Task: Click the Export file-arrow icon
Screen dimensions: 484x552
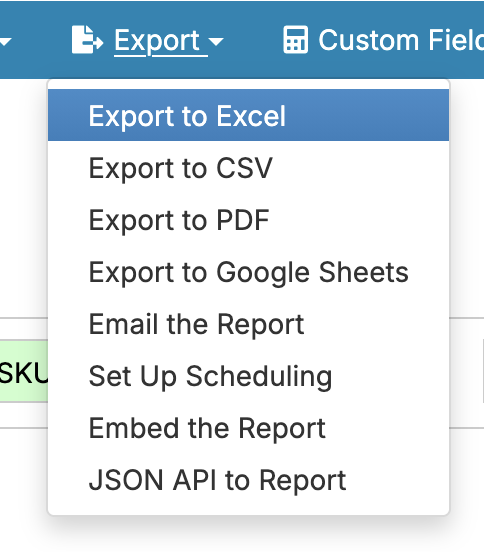Action: (87, 40)
